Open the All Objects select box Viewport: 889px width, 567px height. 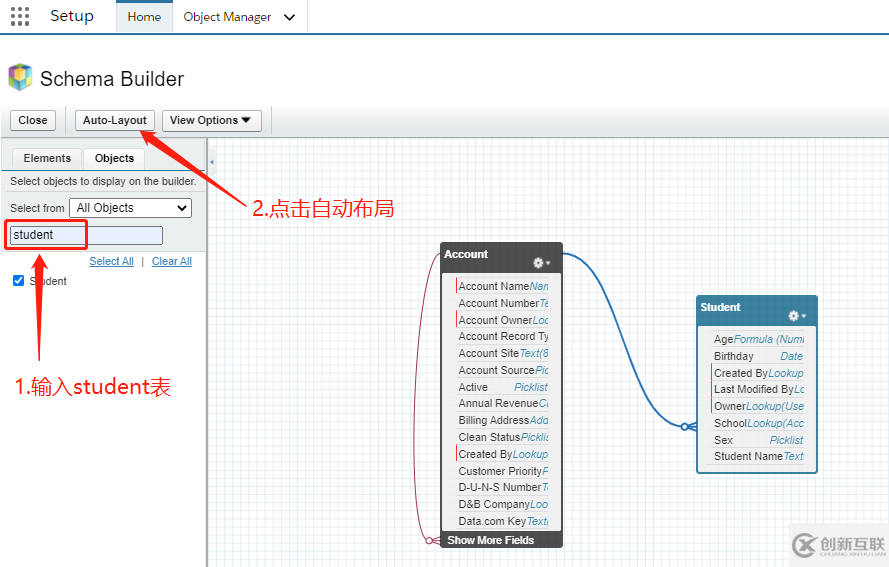pyautogui.click(x=130, y=208)
